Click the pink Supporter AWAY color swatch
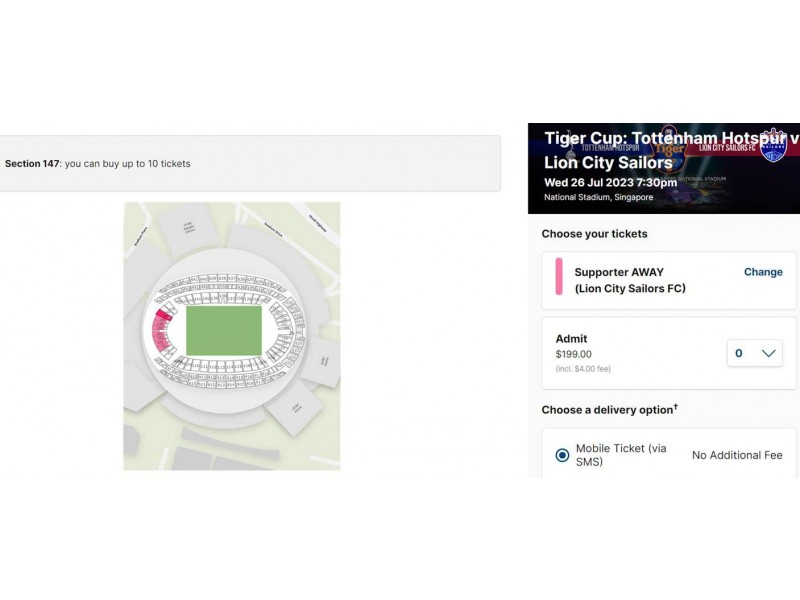Screen dimensions: 800x600 559,277
